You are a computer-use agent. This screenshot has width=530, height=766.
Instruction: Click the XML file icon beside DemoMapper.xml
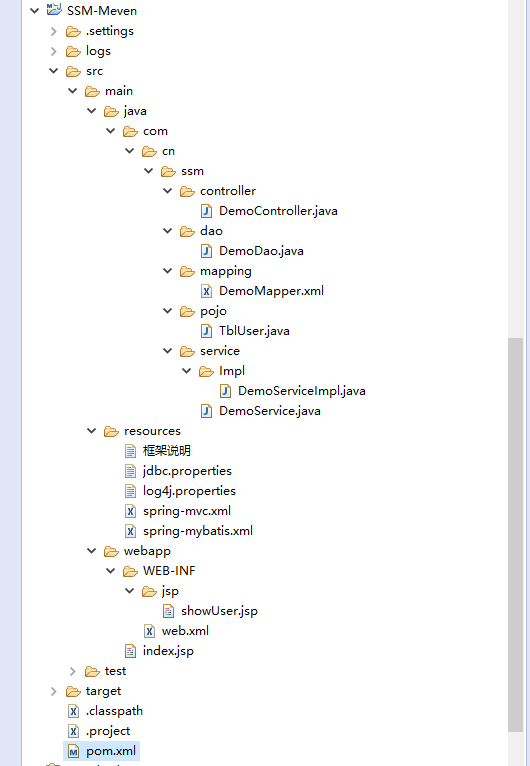point(207,291)
